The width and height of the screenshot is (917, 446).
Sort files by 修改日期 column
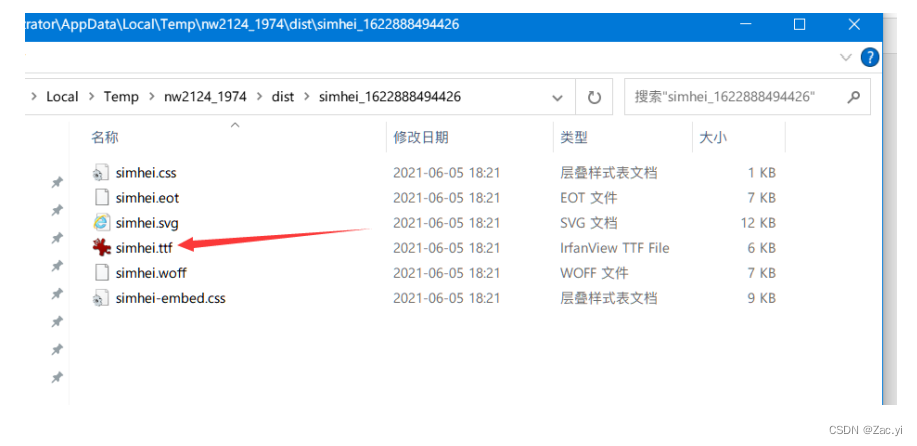(420, 138)
